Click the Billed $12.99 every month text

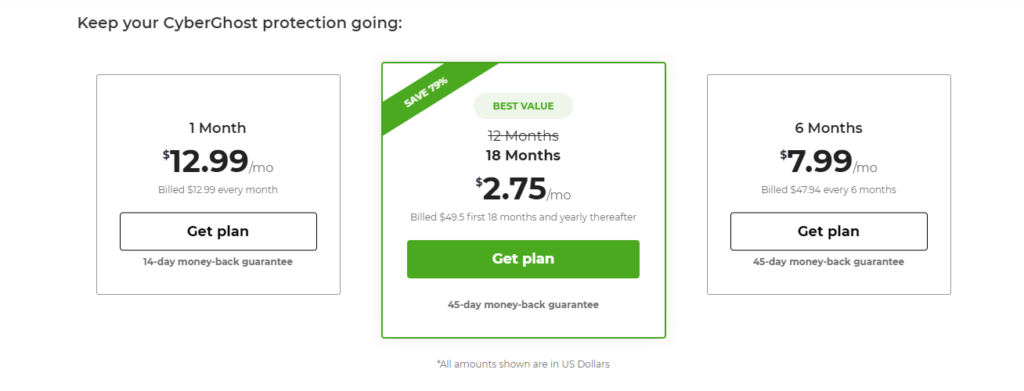[x=218, y=190]
